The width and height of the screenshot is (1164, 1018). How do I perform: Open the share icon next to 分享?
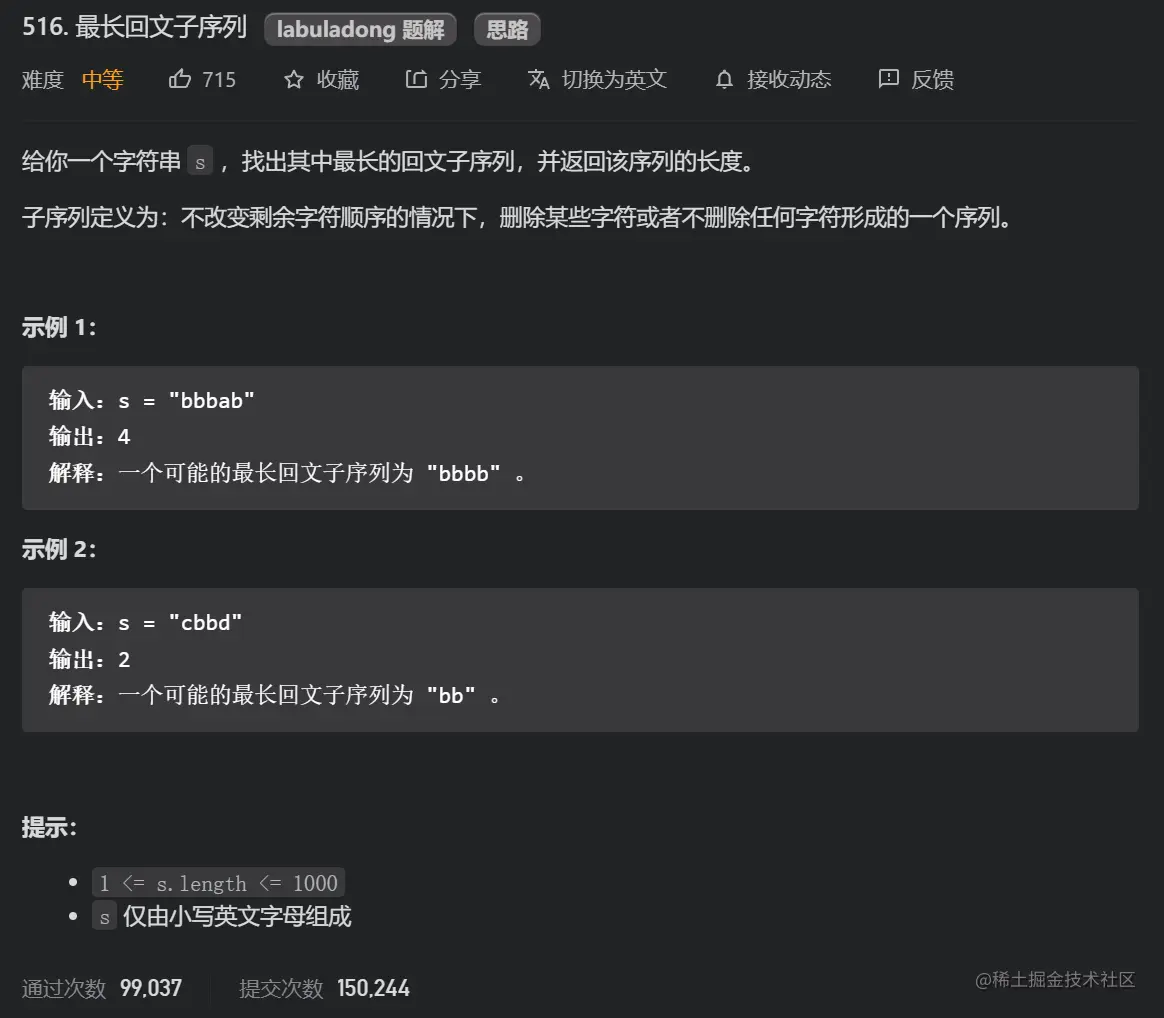click(416, 79)
